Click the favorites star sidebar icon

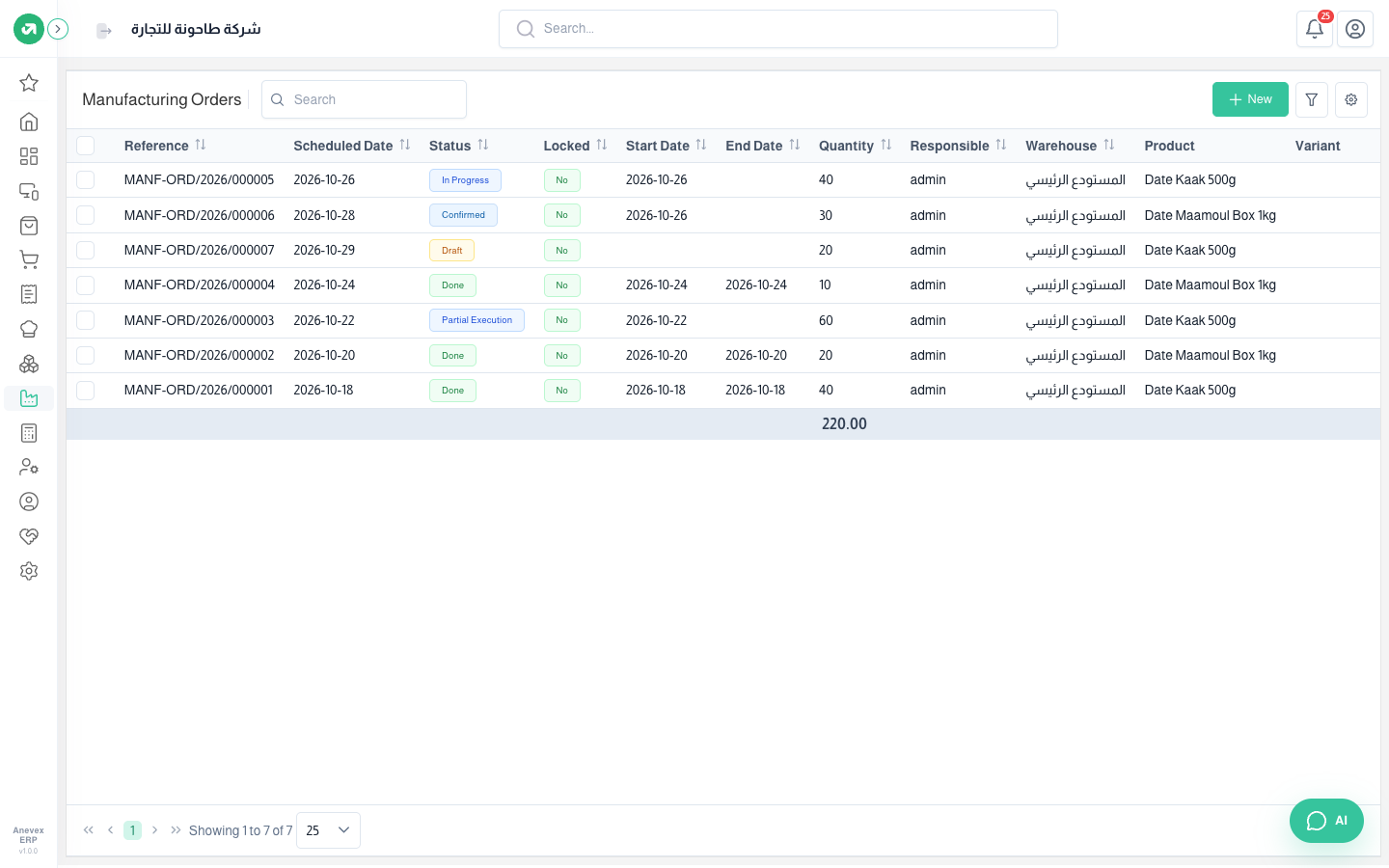point(29,83)
